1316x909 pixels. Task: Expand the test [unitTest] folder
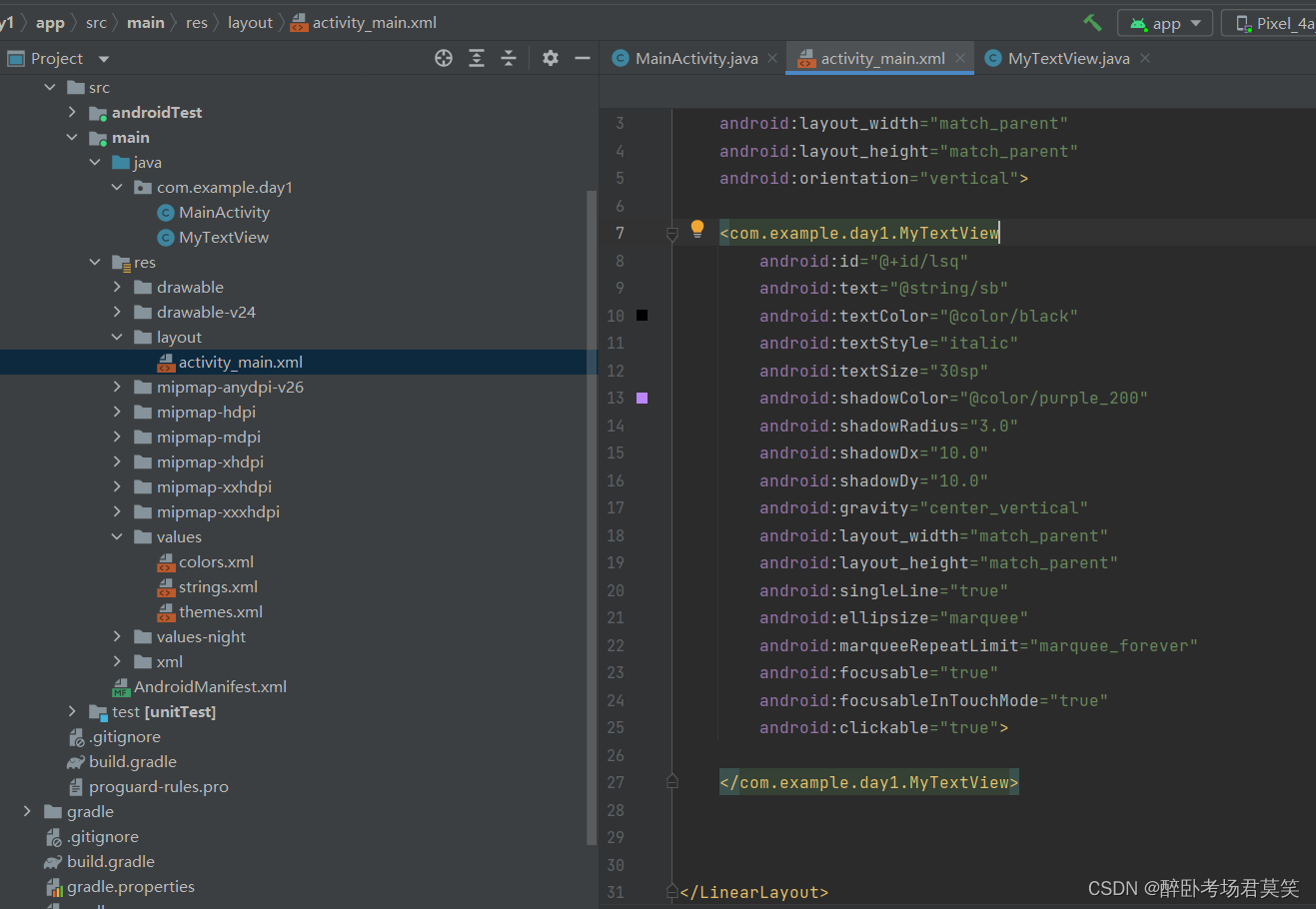72,711
